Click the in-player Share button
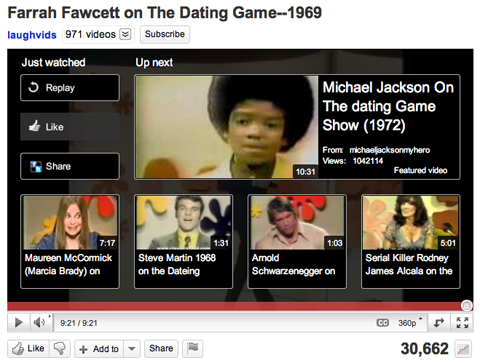Image resolution: width=480 pixels, height=363 pixels. tap(70, 166)
